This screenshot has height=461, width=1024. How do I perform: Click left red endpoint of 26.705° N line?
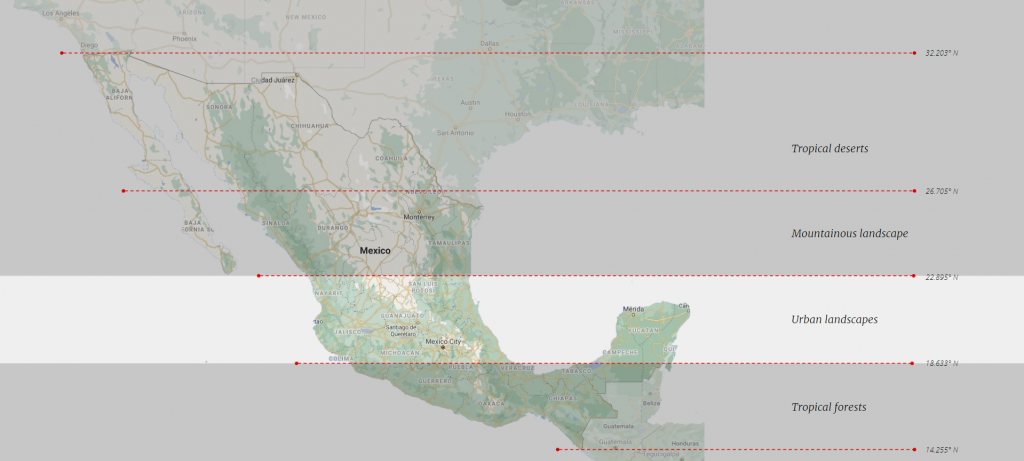coord(123,191)
